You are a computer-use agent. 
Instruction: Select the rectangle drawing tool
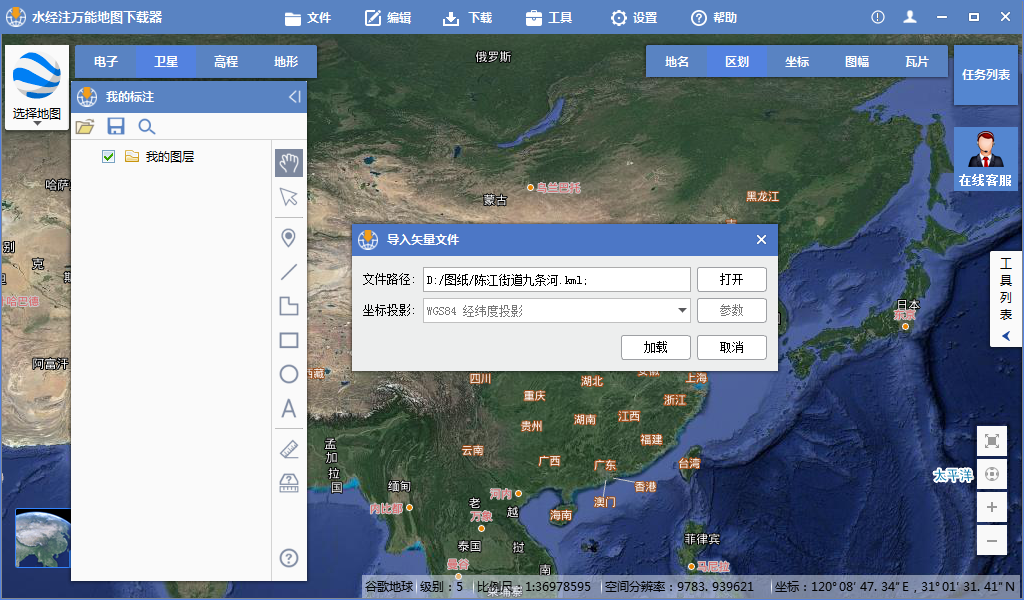click(x=289, y=340)
